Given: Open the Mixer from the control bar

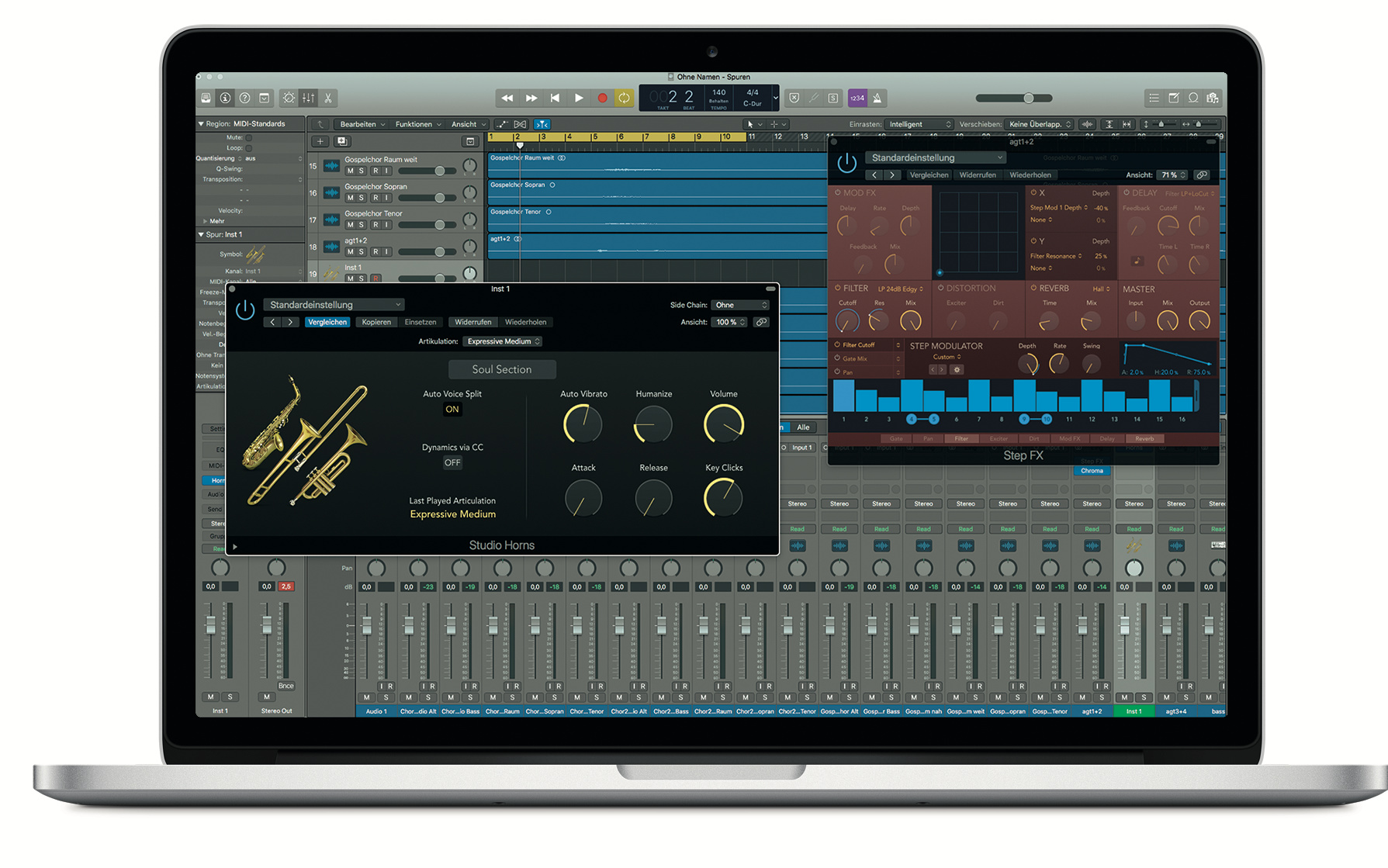Looking at the screenshot, I should (309, 99).
